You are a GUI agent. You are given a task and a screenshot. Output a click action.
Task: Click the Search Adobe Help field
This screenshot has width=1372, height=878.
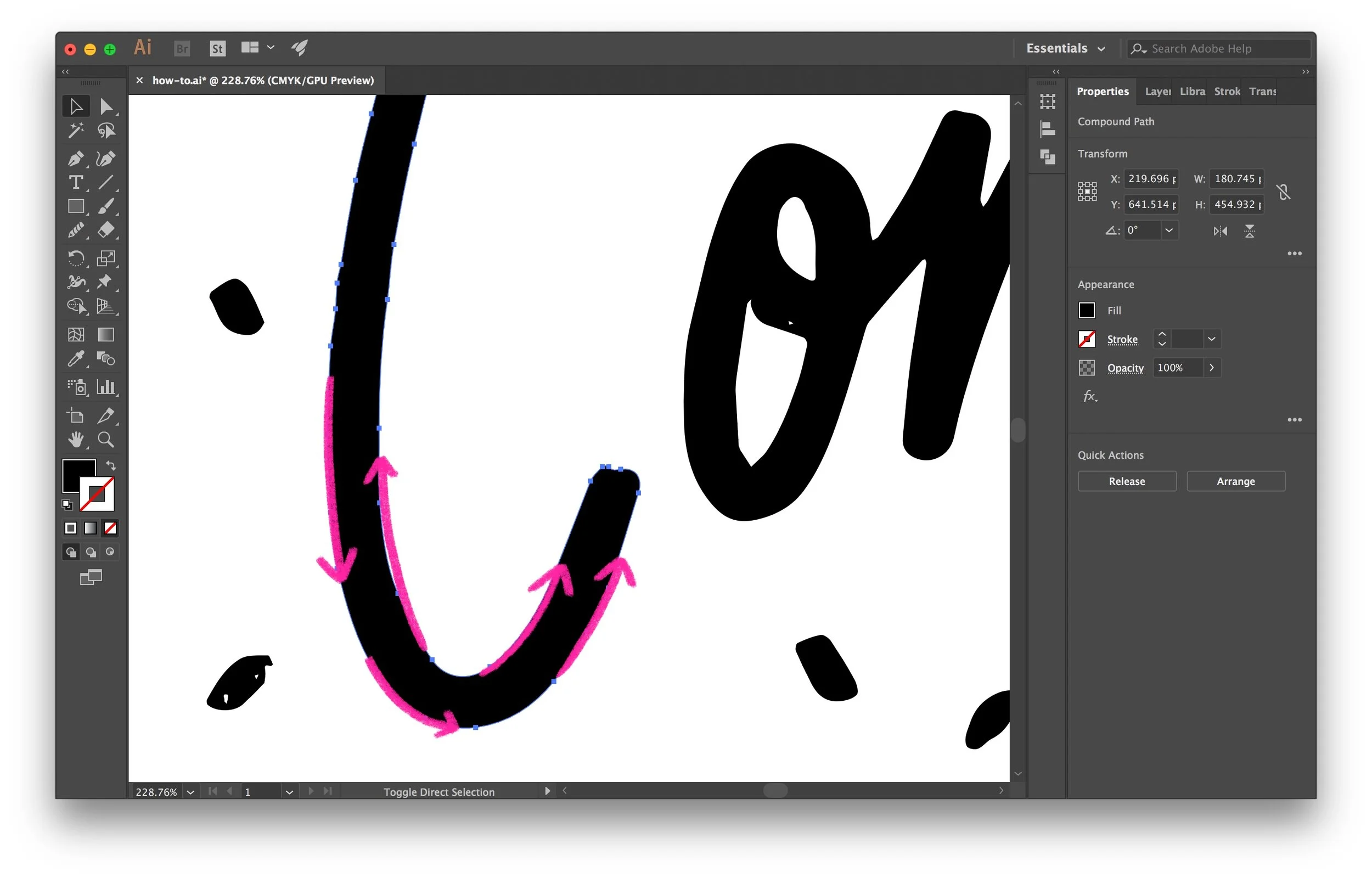[1219, 48]
